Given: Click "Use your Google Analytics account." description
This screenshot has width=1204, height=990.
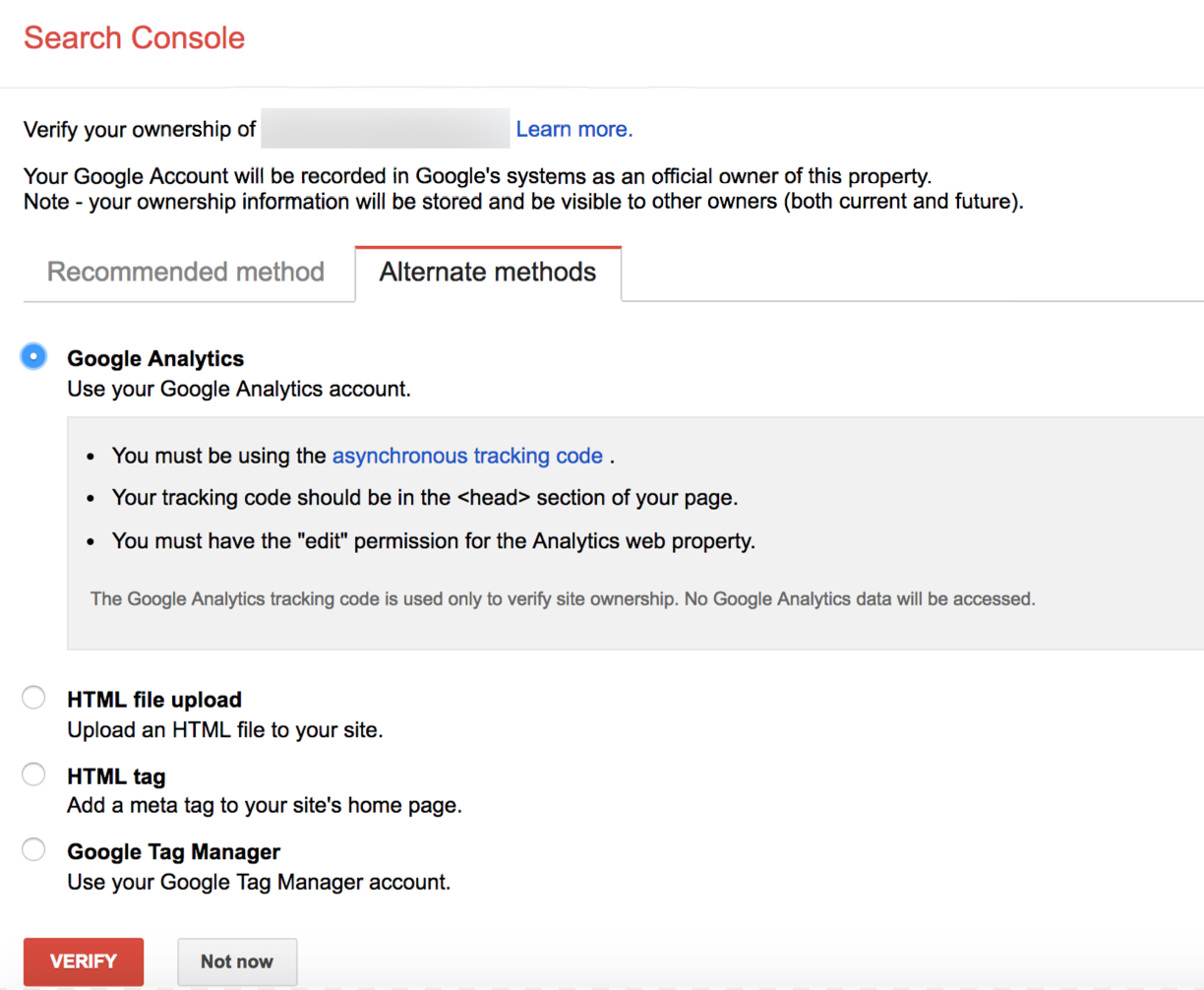Looking at the screenshot, I should [239, 389].
